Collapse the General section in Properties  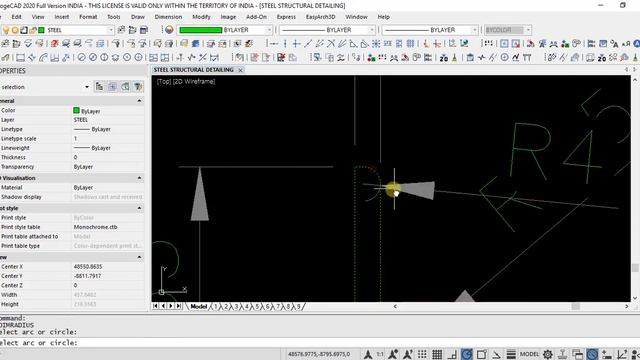coord(139,101)
